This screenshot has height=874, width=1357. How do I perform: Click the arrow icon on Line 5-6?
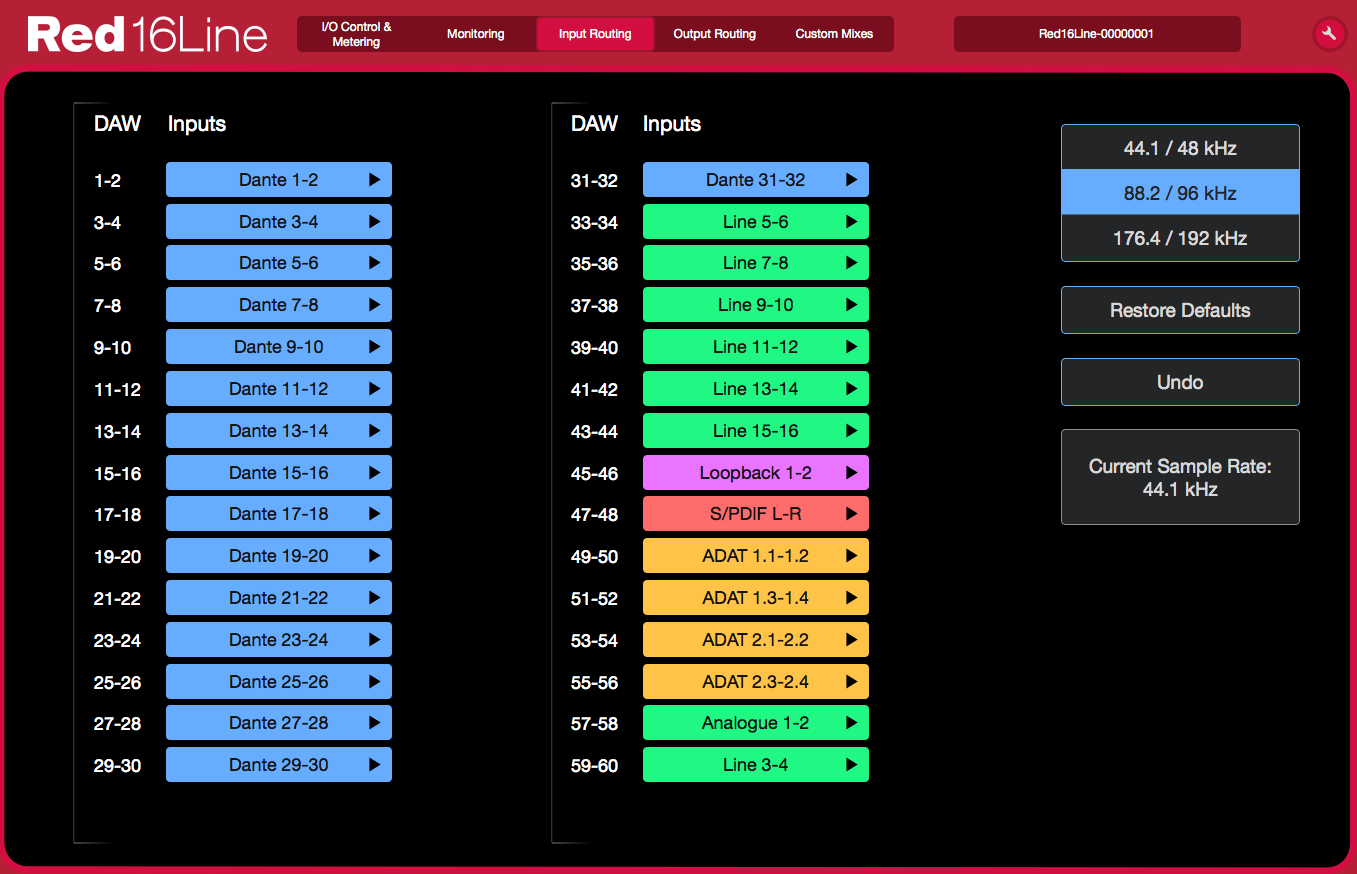point(851,222)
